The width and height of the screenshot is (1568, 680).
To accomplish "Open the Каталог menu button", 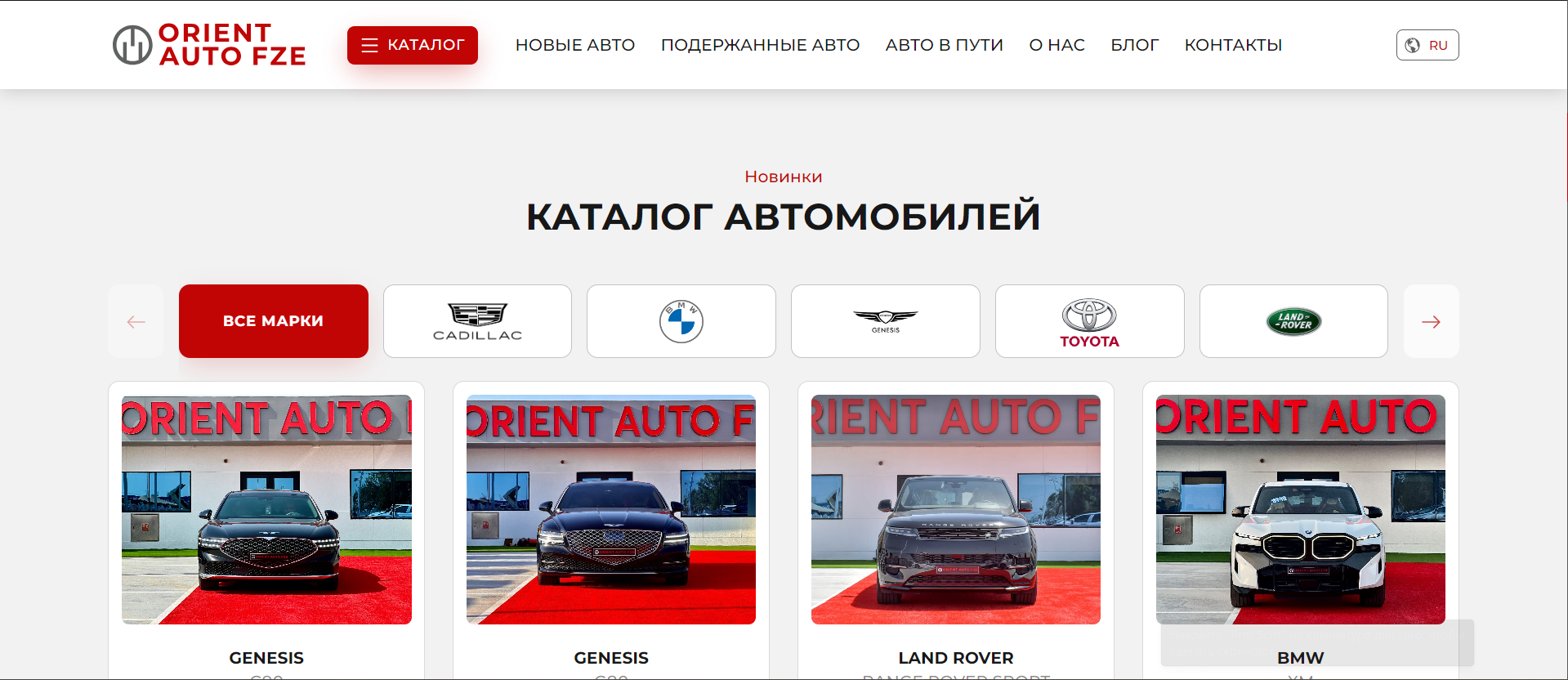I will pos(413,45).
